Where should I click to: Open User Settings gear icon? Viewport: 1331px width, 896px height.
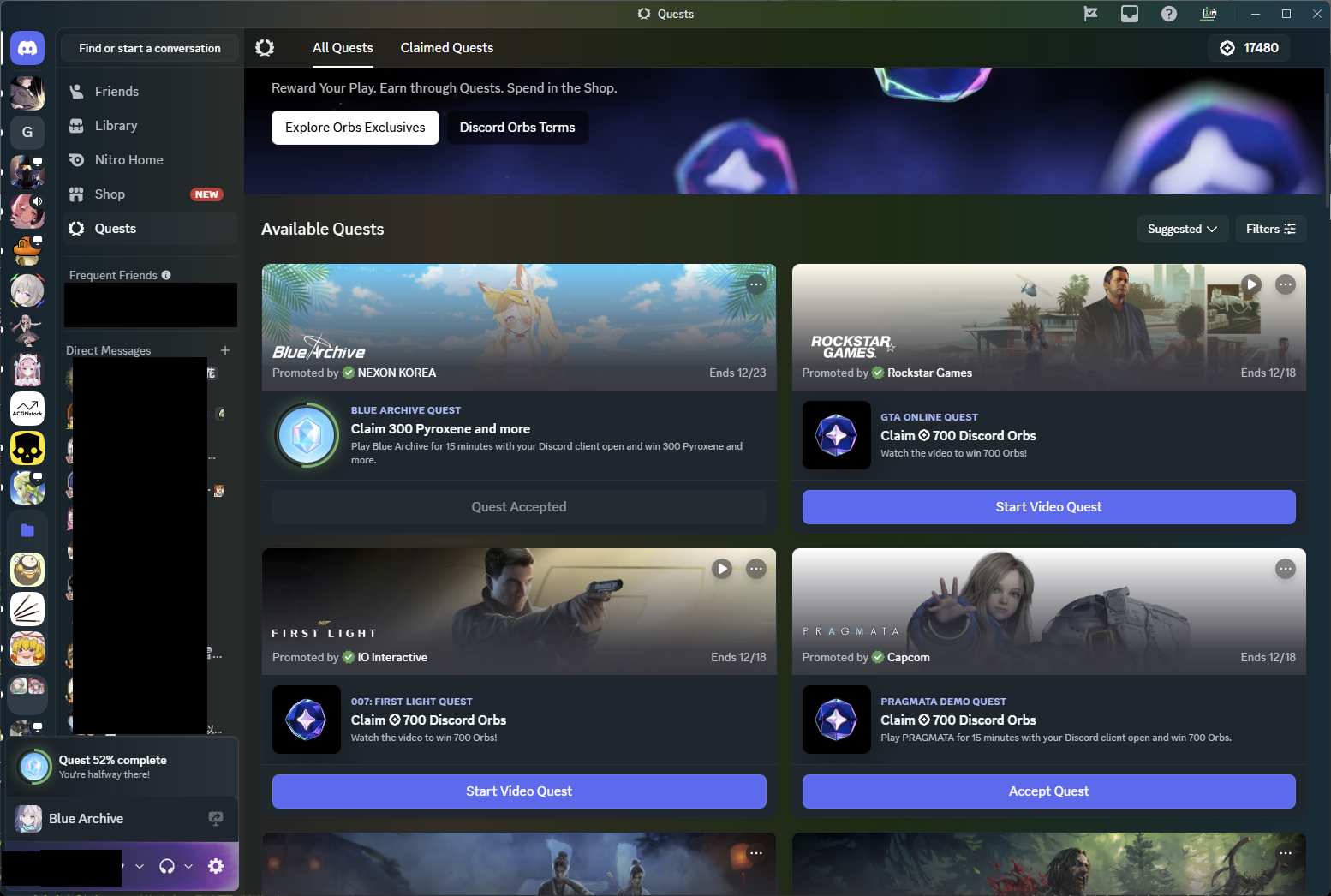(x=216, y=866)
